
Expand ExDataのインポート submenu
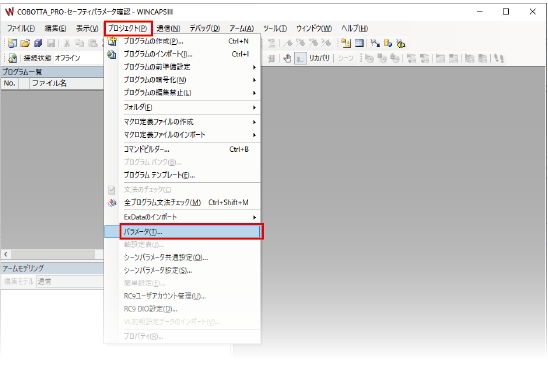point(254,217)
